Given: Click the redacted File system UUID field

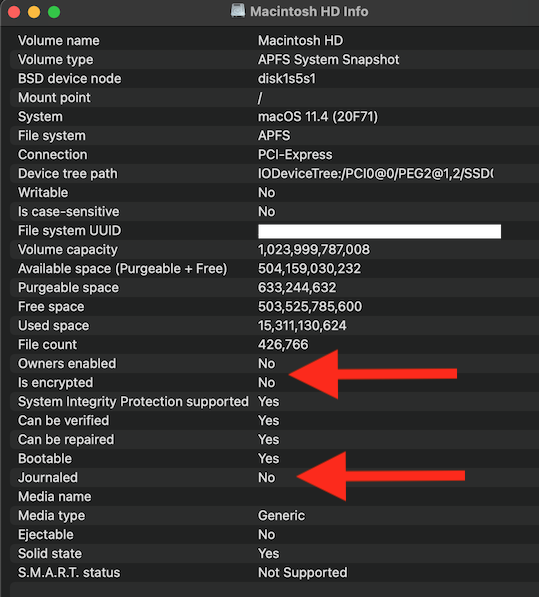Looking at the screenshot, I should 380,231.
